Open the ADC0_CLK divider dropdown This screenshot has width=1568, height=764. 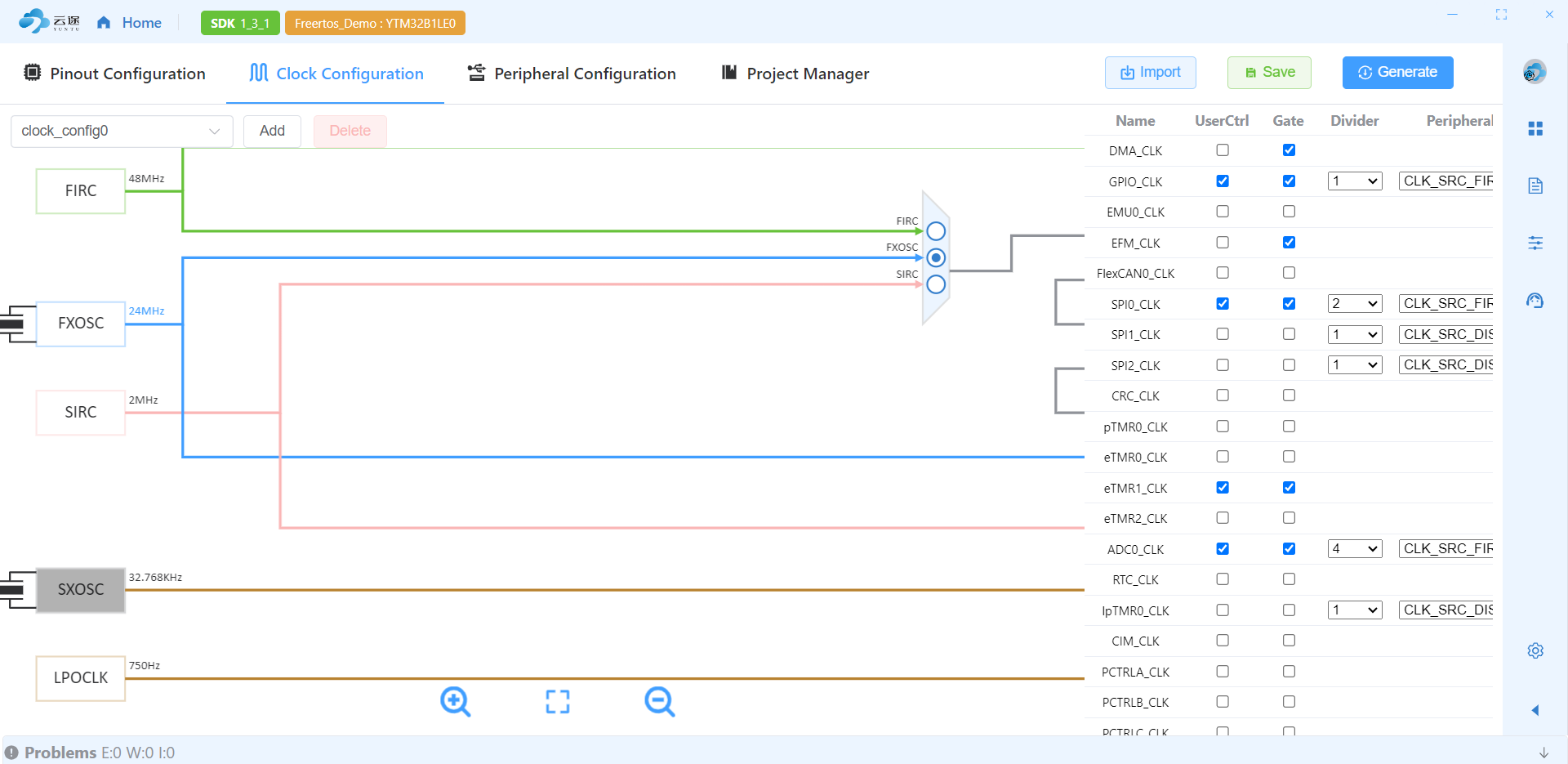click(x=1355, y=549)
